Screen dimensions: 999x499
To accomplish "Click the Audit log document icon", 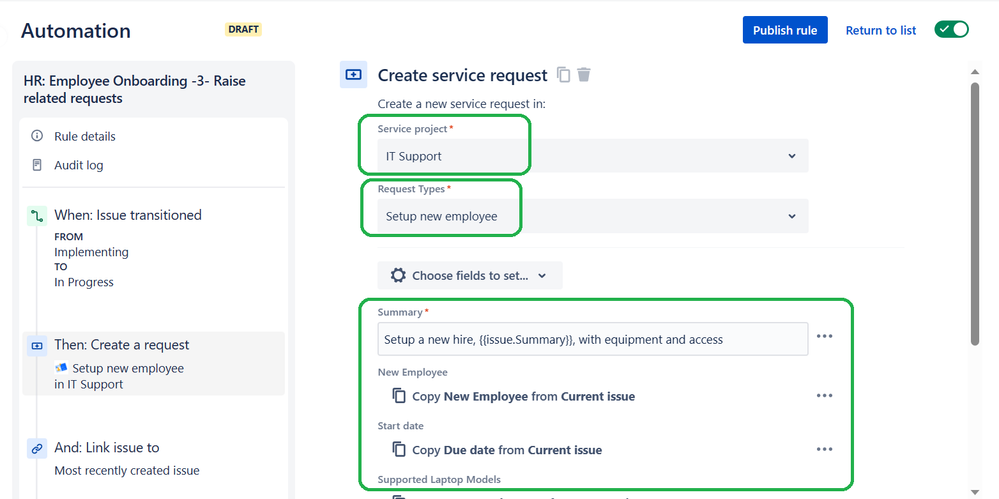I will pos(37,165).
